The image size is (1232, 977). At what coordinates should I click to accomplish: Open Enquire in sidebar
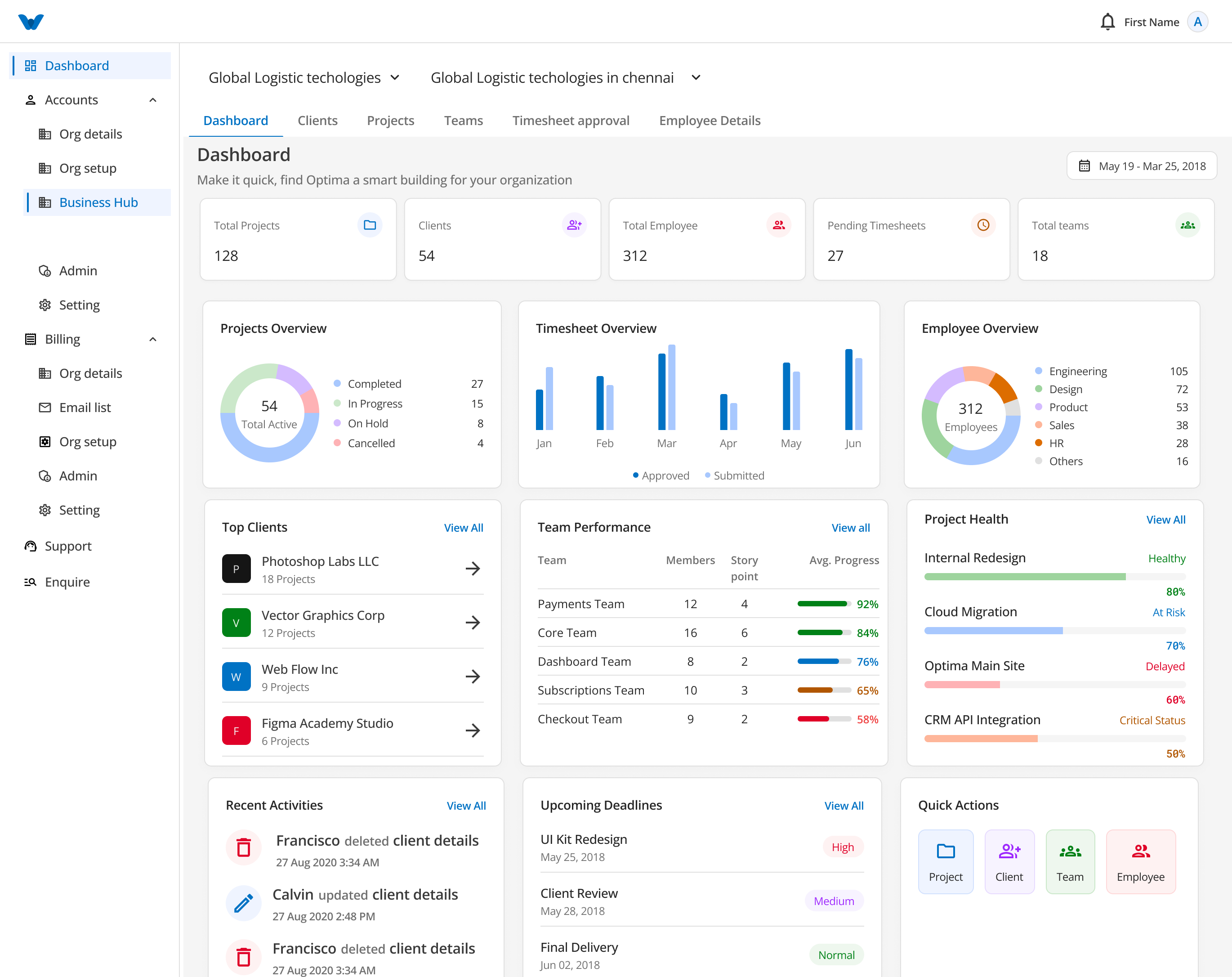[67, 582]
